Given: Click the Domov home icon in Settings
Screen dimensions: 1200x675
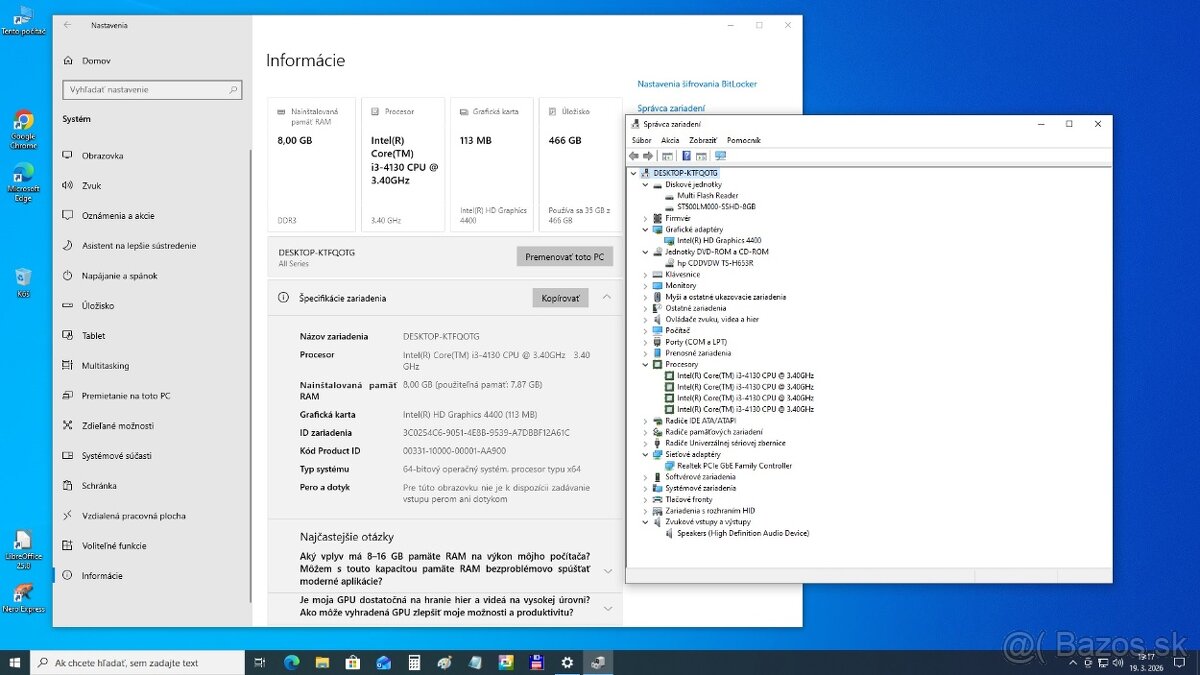Looking at the screenshot, I should click(x=68, y=61).
